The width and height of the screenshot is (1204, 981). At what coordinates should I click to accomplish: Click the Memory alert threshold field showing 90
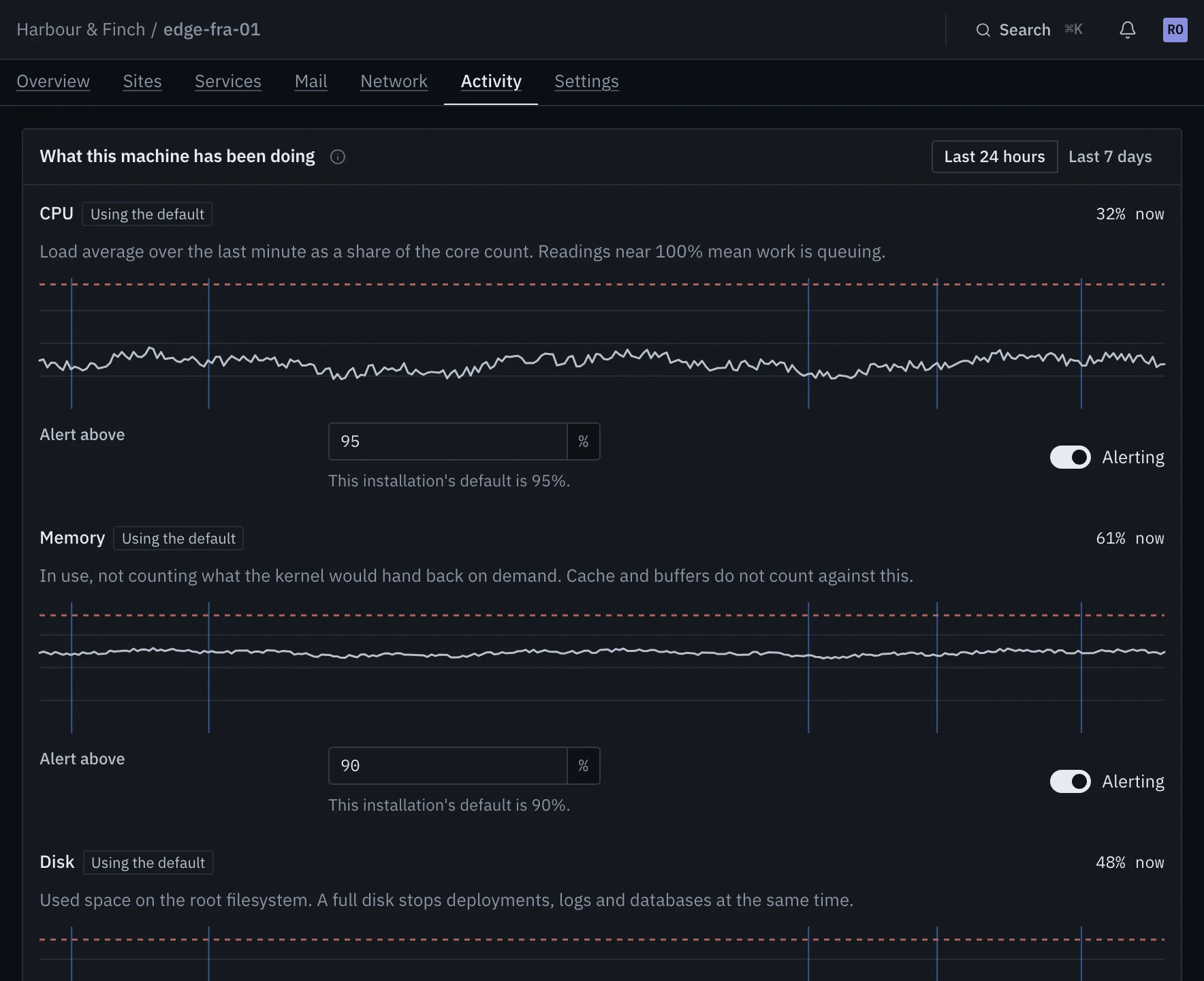(448, 766)
